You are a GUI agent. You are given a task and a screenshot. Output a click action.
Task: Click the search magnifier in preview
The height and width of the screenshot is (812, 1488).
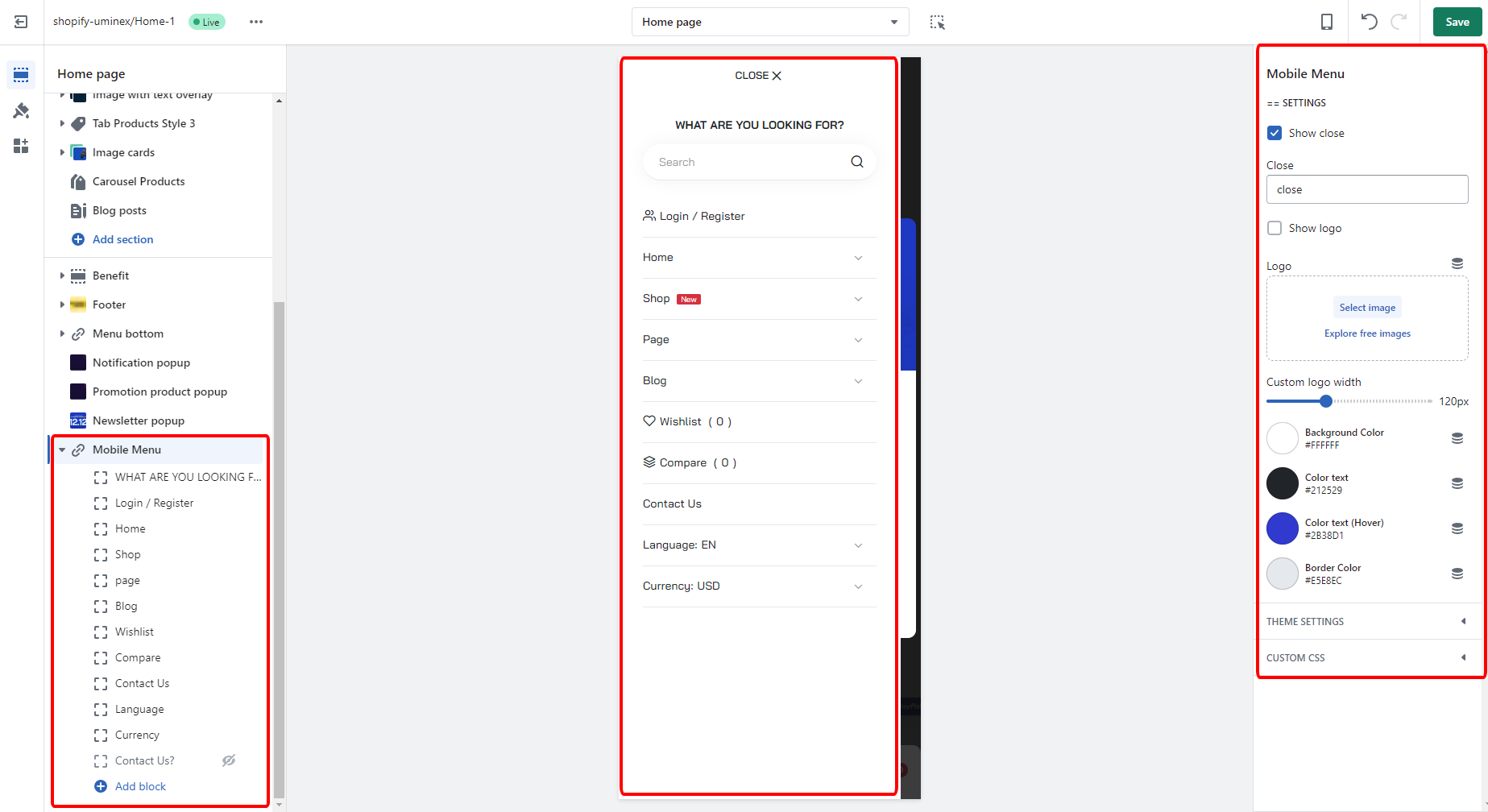[857, 162]
